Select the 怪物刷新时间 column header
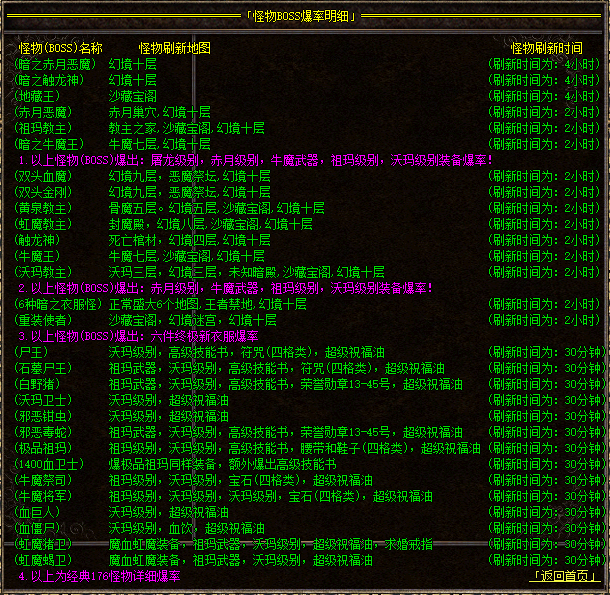610x595 pixels. (547, 48)
